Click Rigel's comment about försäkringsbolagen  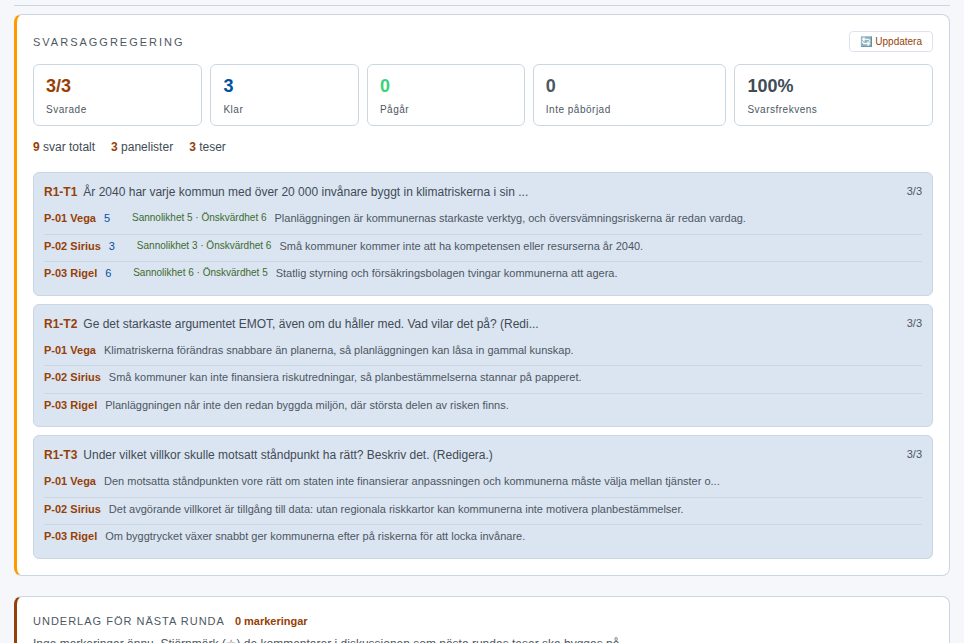point(446,273)
